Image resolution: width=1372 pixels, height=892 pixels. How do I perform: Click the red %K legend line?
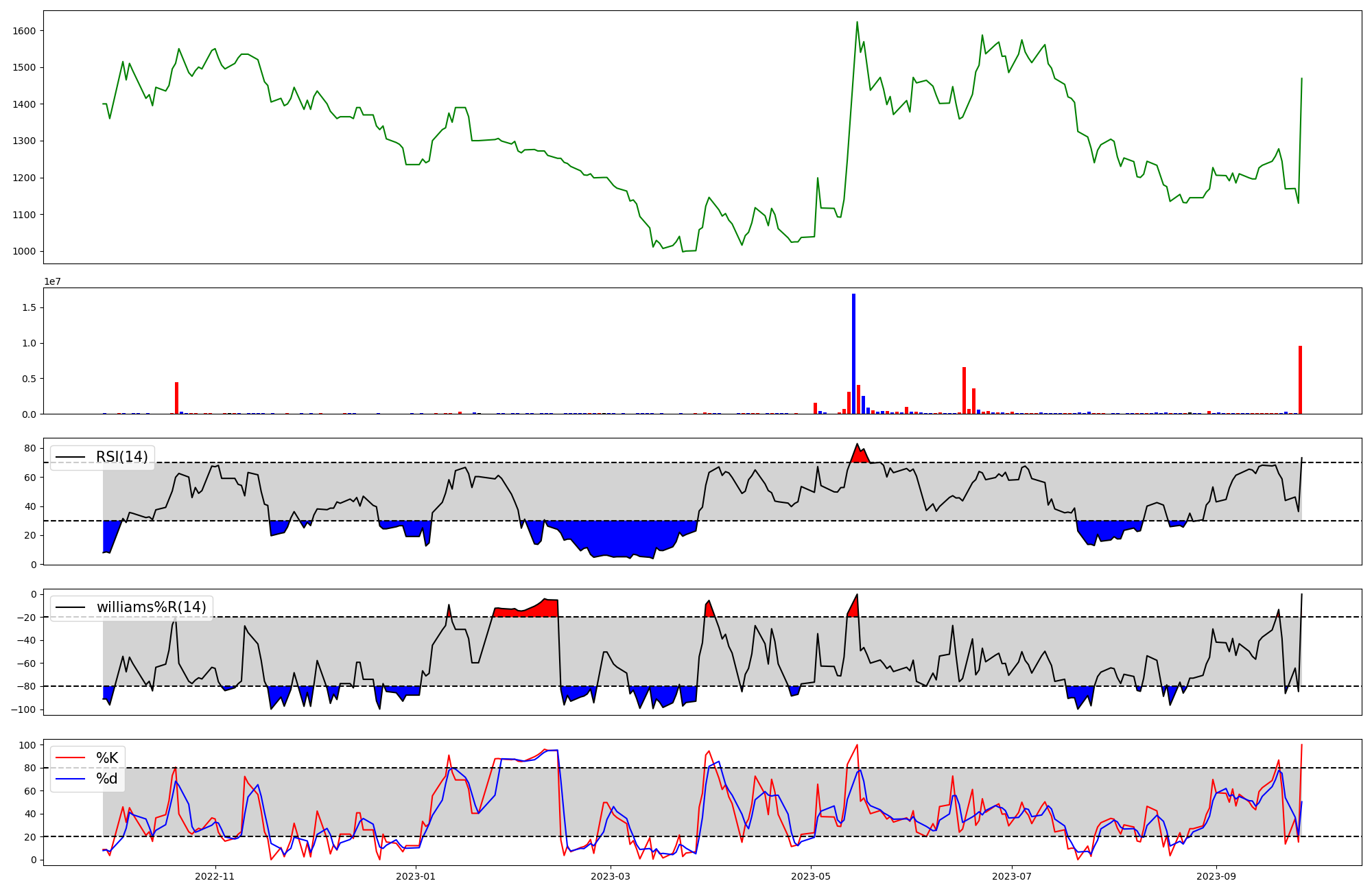(70, 758)
